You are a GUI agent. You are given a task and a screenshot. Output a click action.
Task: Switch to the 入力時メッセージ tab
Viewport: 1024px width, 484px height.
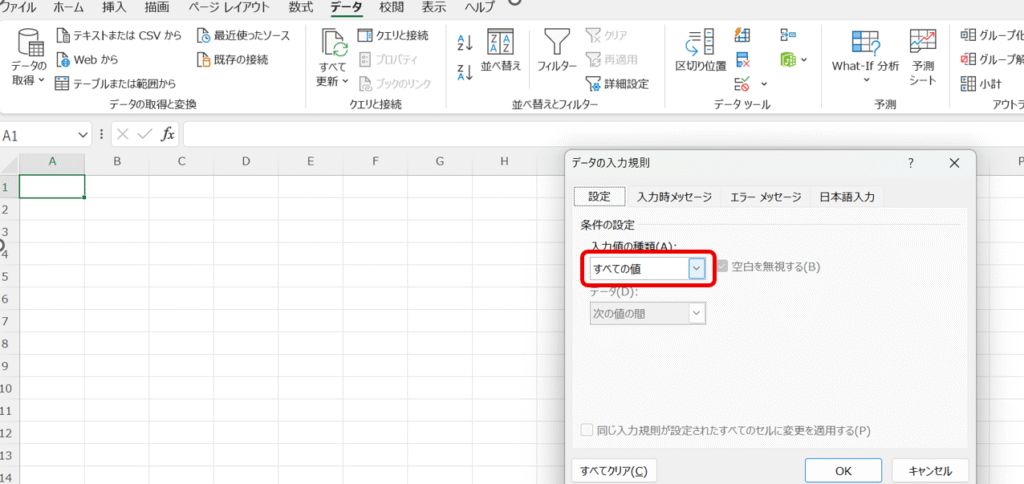(674, 197)
